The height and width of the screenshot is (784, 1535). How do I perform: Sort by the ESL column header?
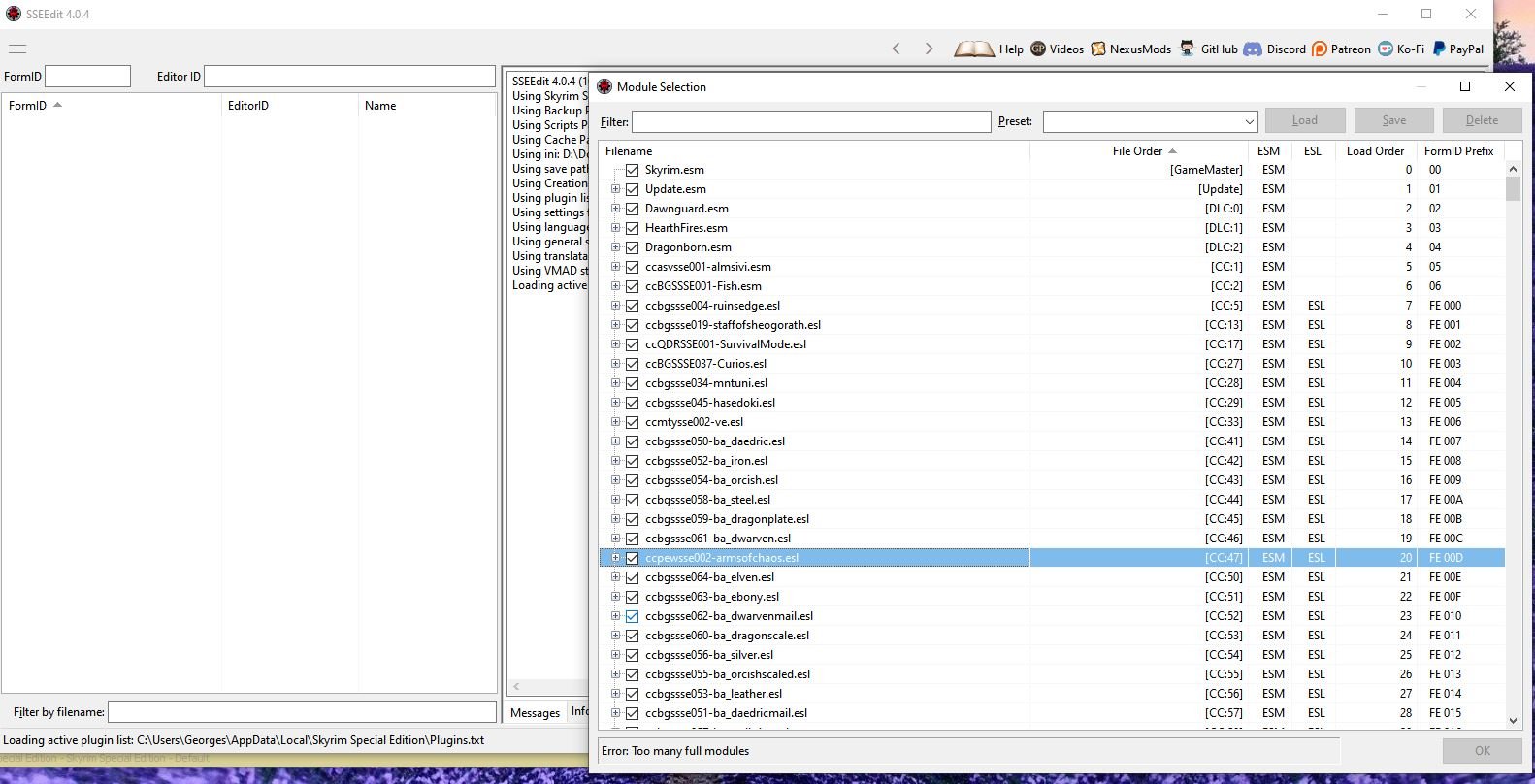pyautogui.click(x=1313, y=151)
